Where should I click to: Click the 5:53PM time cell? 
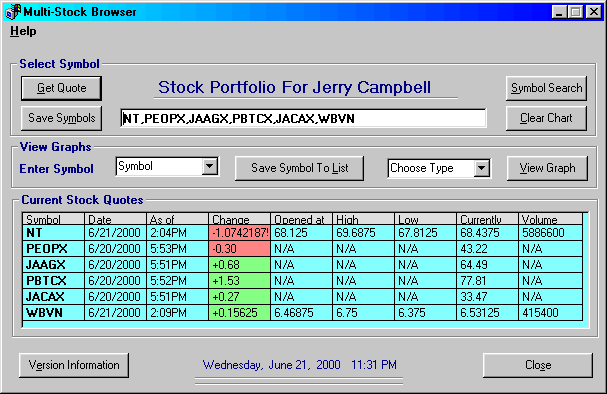pyautogui.click(x=177, y=248)
